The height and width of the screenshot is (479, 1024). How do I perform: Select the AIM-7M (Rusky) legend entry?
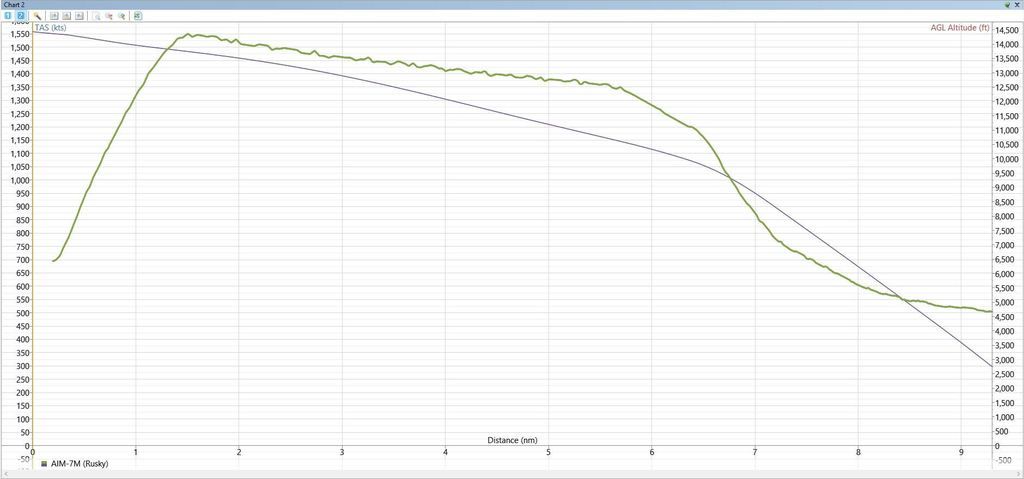[78, 464]
